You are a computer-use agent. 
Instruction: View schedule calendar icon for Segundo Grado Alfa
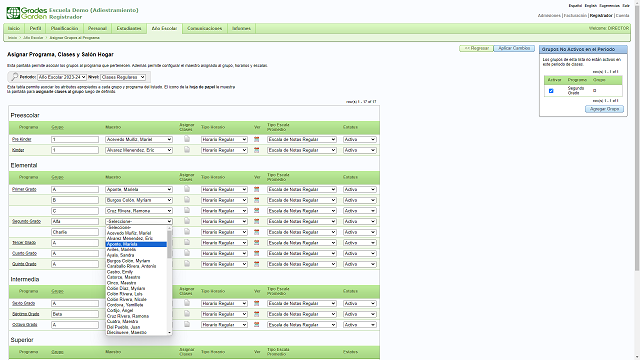256,221
